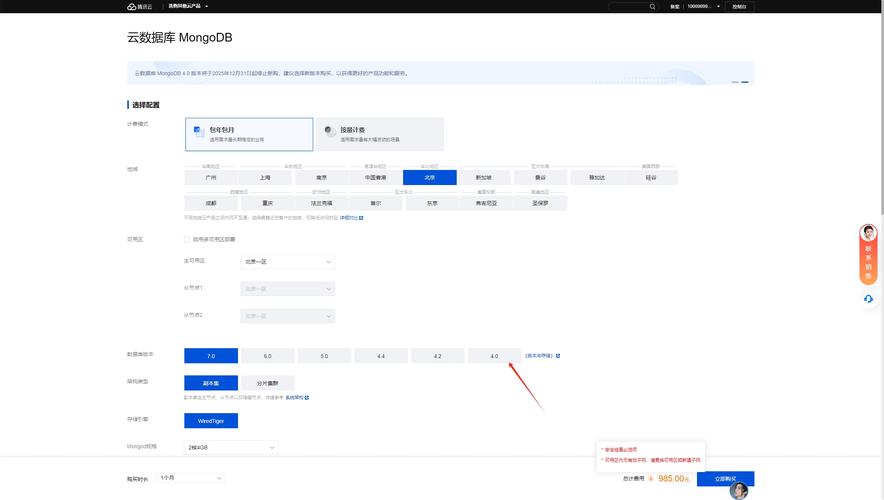This screenshot has width=884, height=500.
Task: Enable the 启用多可用区部署 checkbox
Action: pos(187,239)
